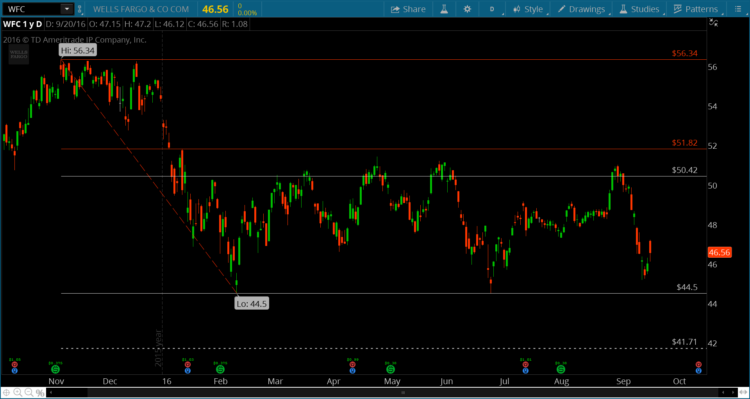Click the red earnings marker left of Nov

point(14,365)
